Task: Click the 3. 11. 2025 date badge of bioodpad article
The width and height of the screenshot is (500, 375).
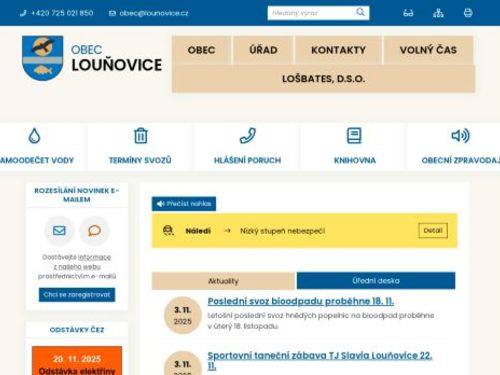Action: click(x=183, y=315)
